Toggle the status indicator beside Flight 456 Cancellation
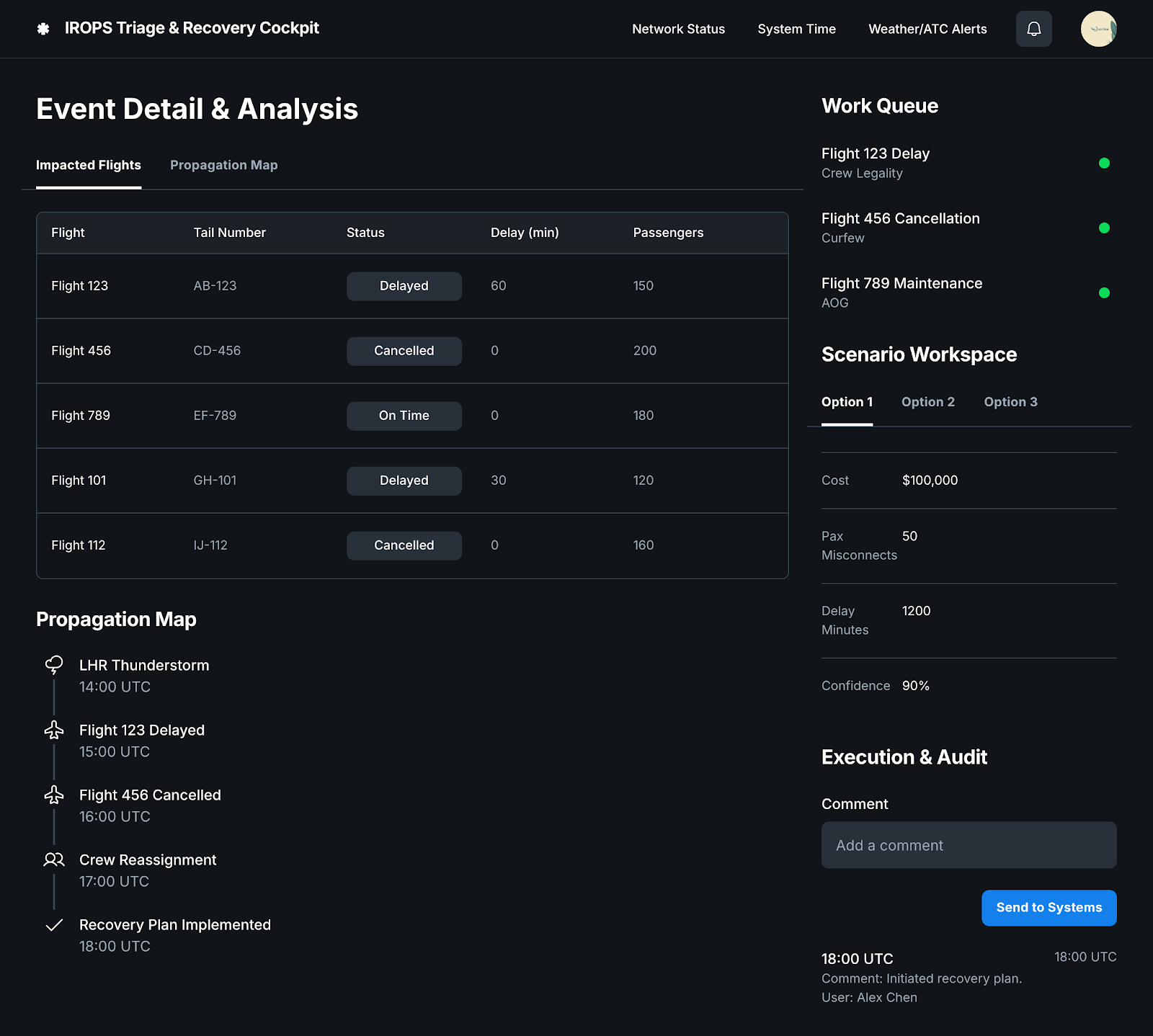The width and height of the screenshot is (1153, 1036). tap(1105, 228)
